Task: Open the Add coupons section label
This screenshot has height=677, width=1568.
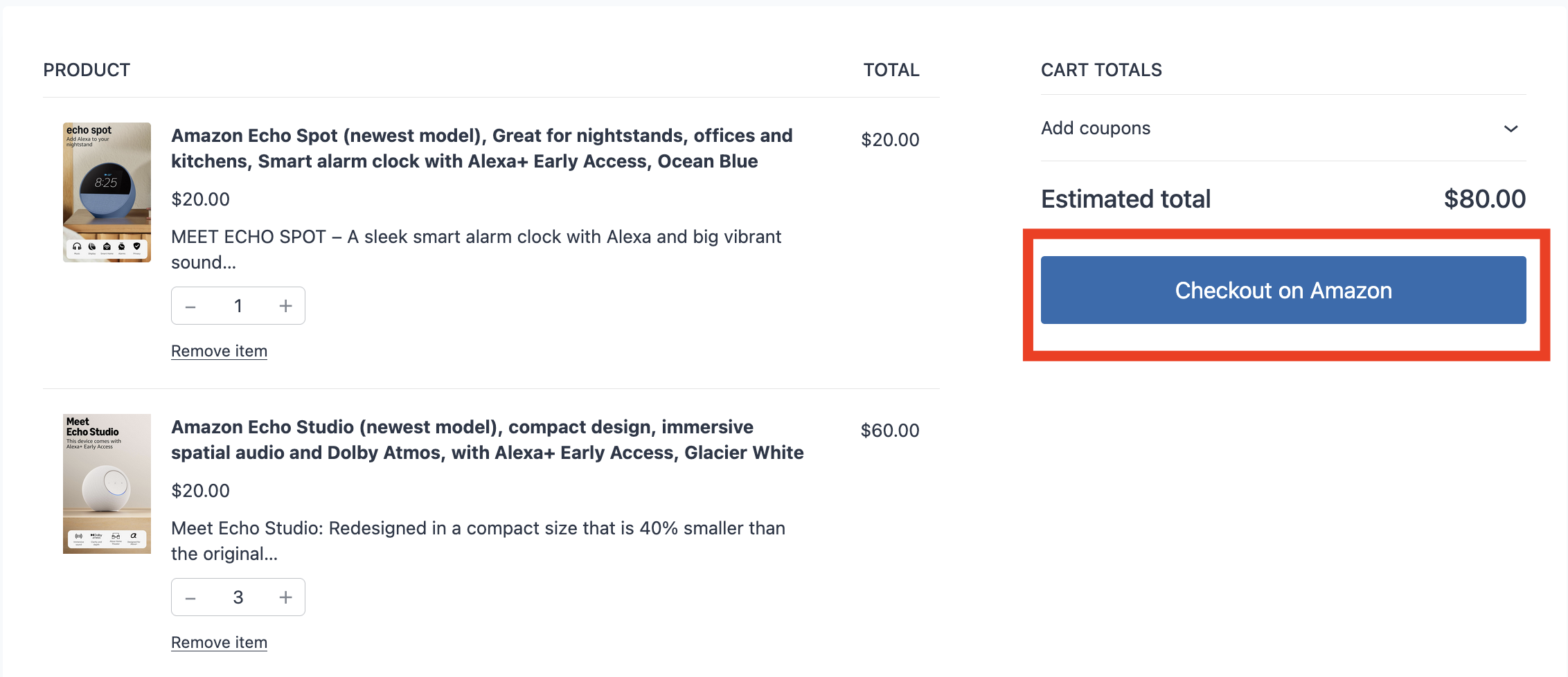Action: (1095, 128)
